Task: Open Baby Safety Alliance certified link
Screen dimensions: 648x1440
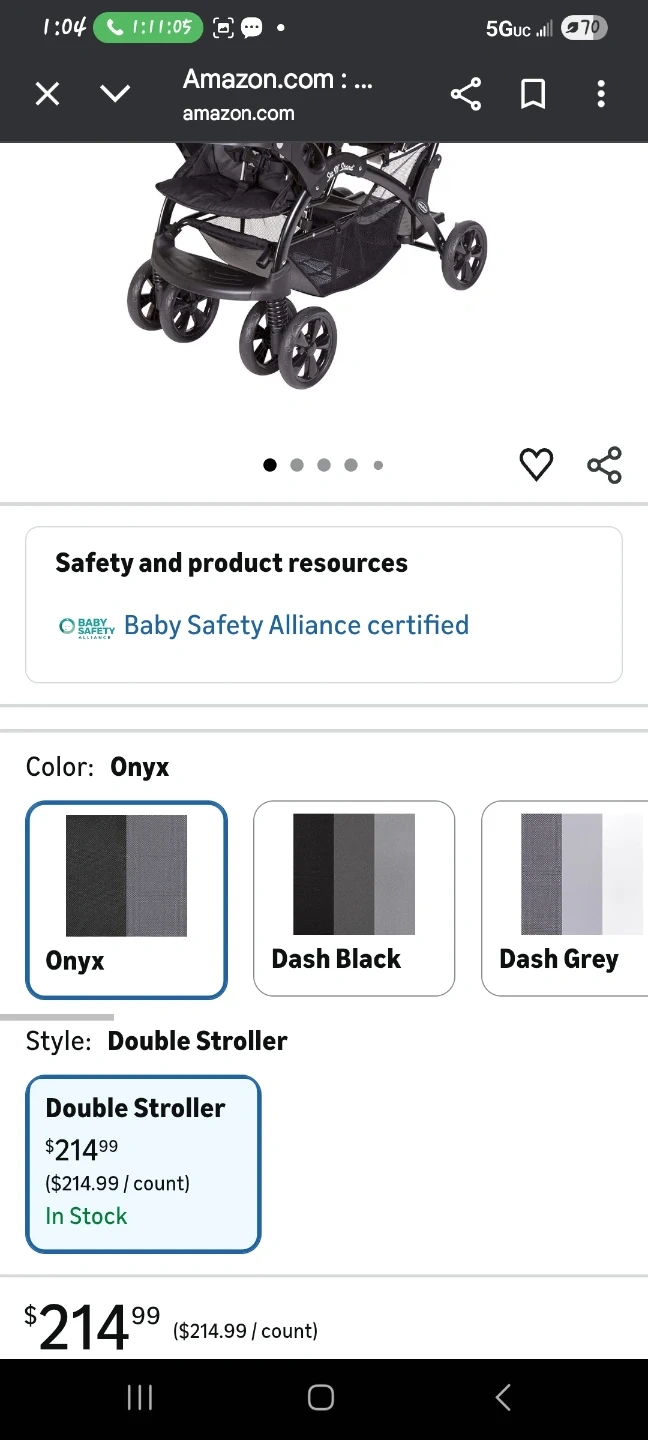Action: coord(296,626)
